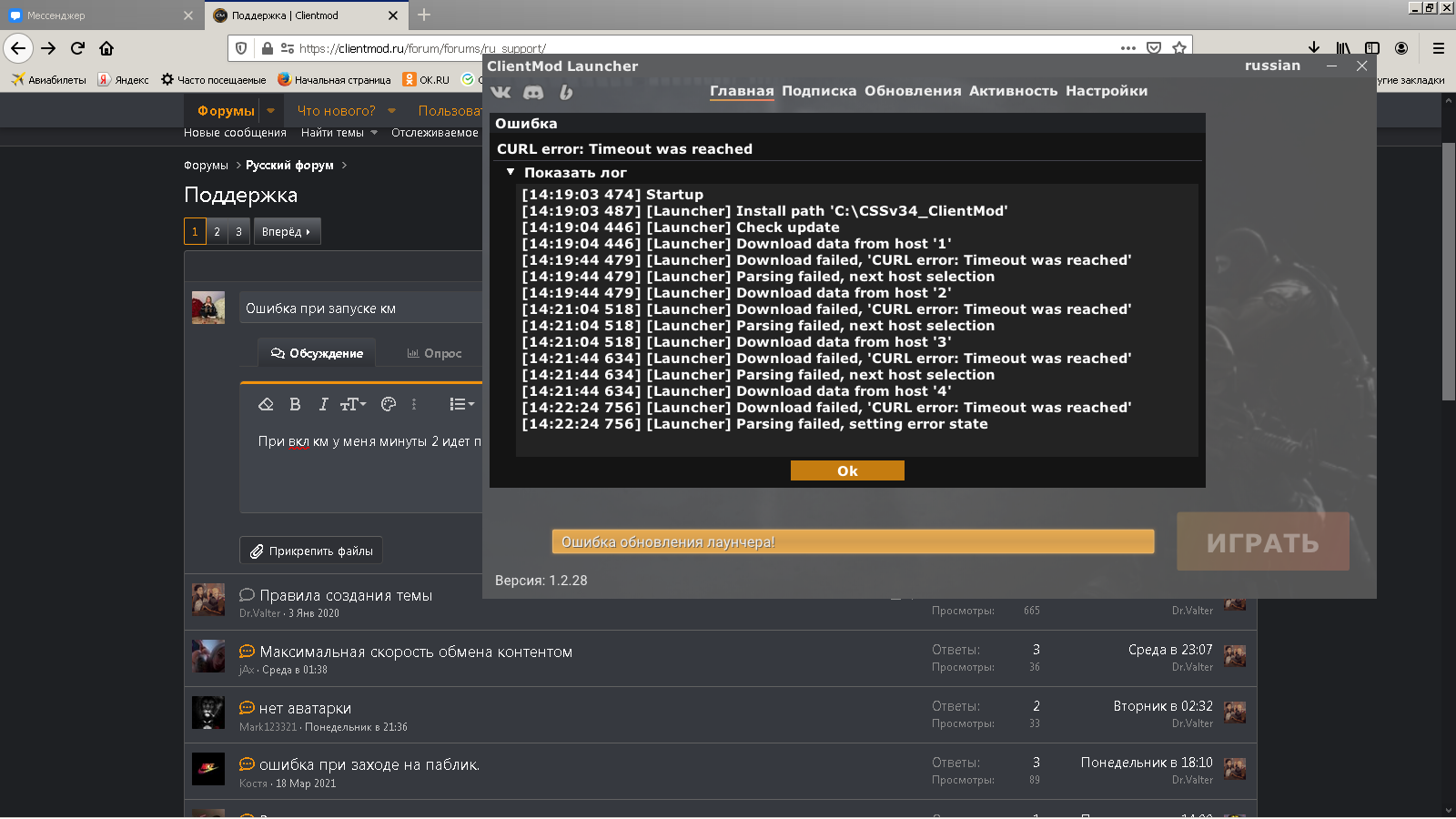Click the orange launcher update progress bar
Image resolution: width=1456 pixels, height=819 pixels.
pyautogui.click(x=853, y=541)
